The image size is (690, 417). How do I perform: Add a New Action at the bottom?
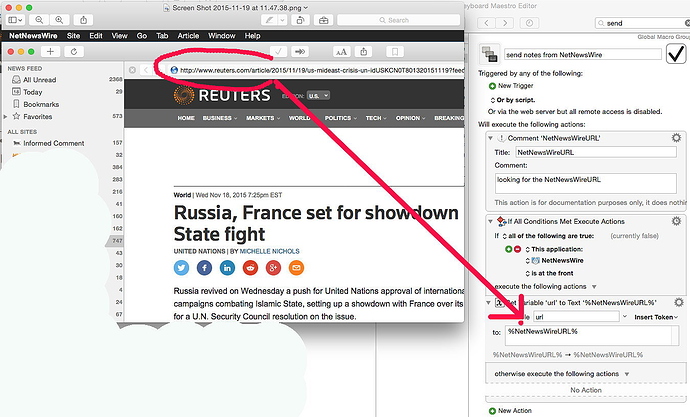(510, 411)
